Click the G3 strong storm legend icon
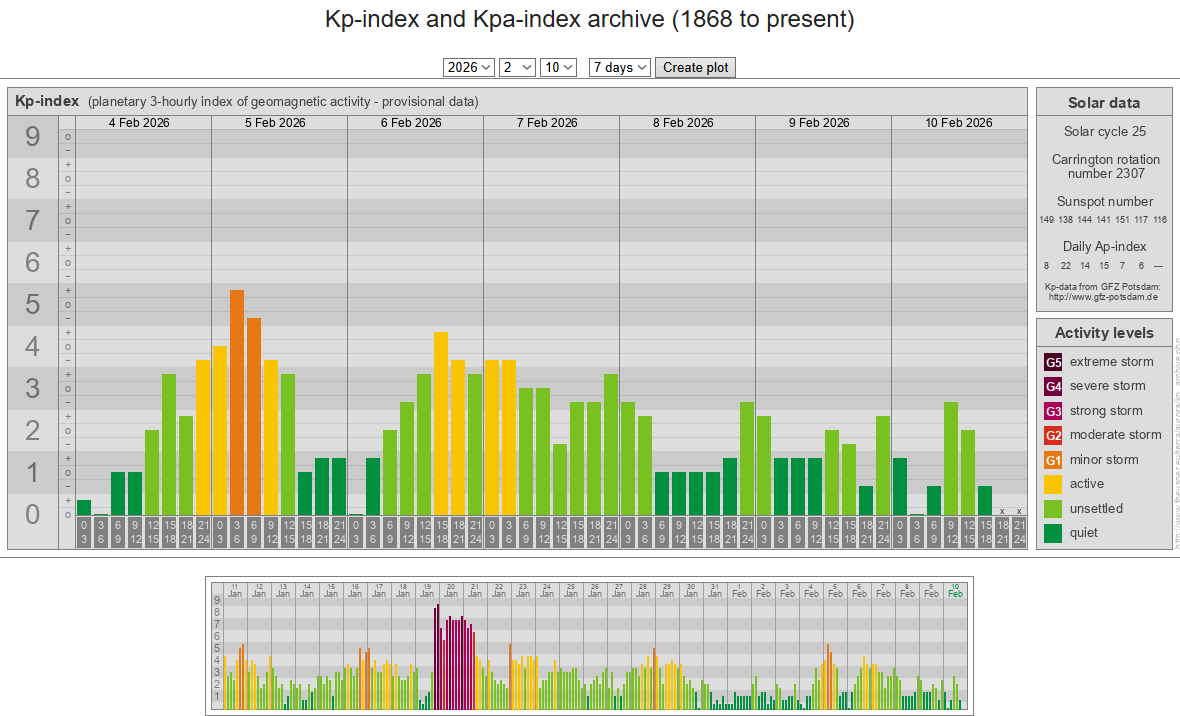The width and height of the screenshot is (1180, 716). pyautogui.click(x=1053, y=411)
